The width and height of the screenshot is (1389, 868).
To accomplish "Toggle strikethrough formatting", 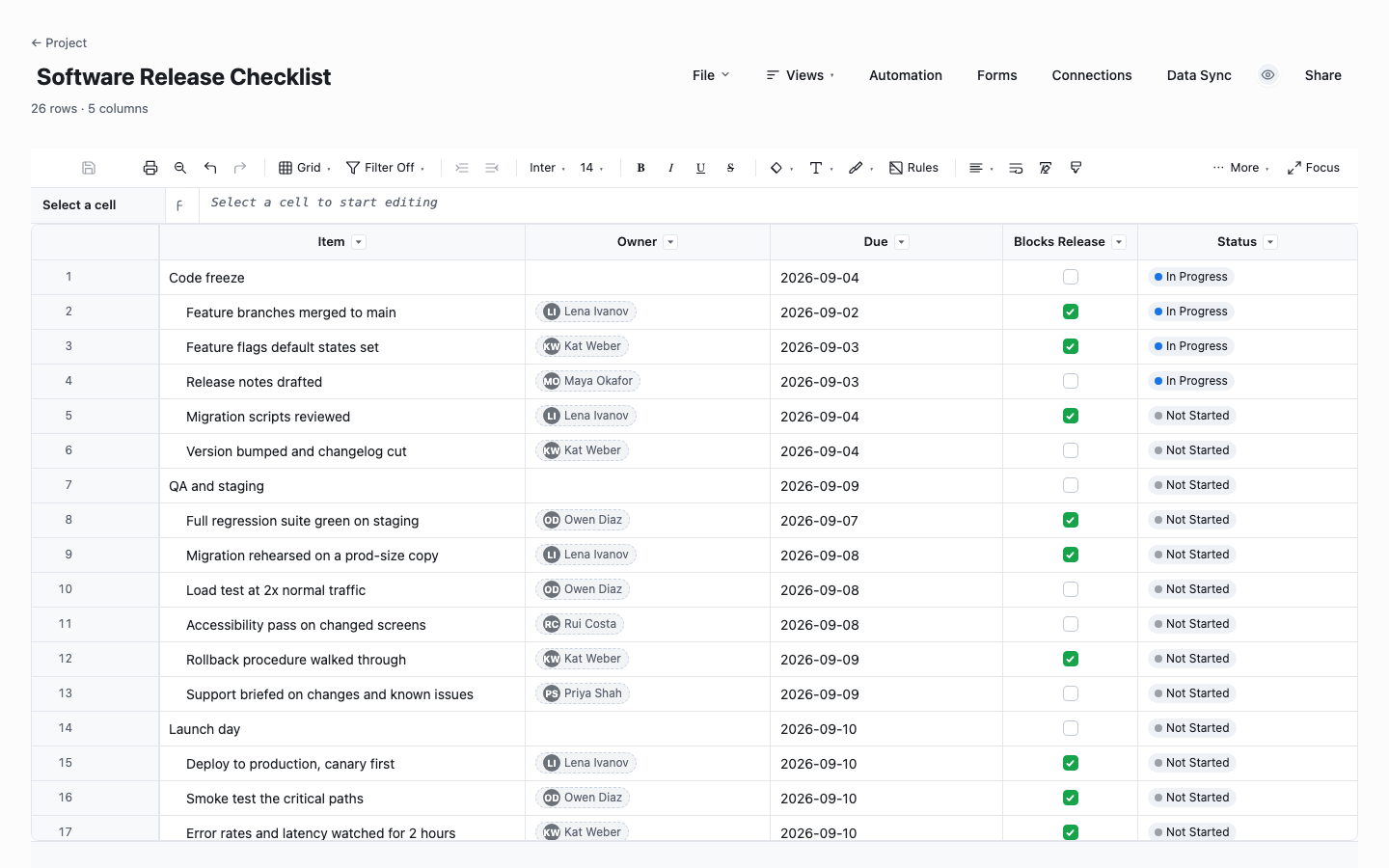I will click(730, 168).
